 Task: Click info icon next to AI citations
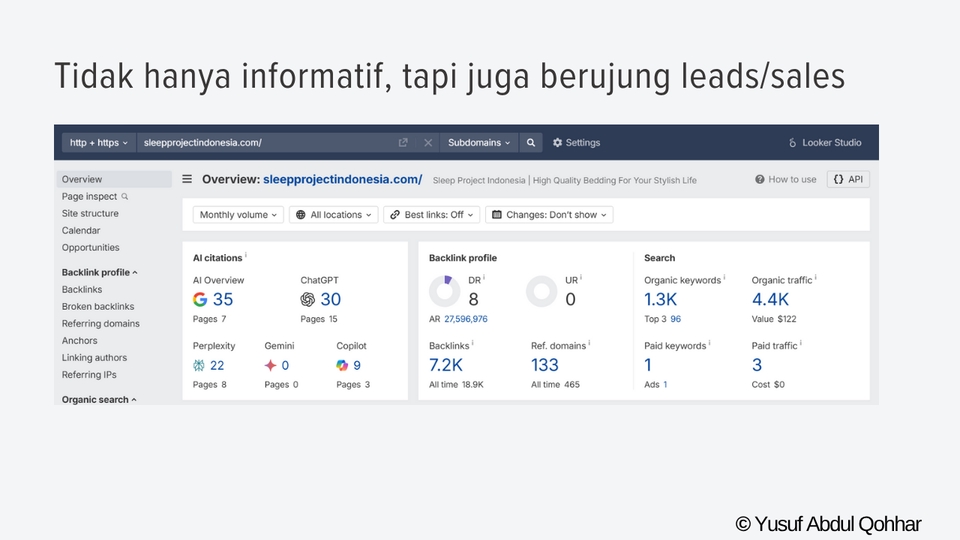click(x=246, y=254)
